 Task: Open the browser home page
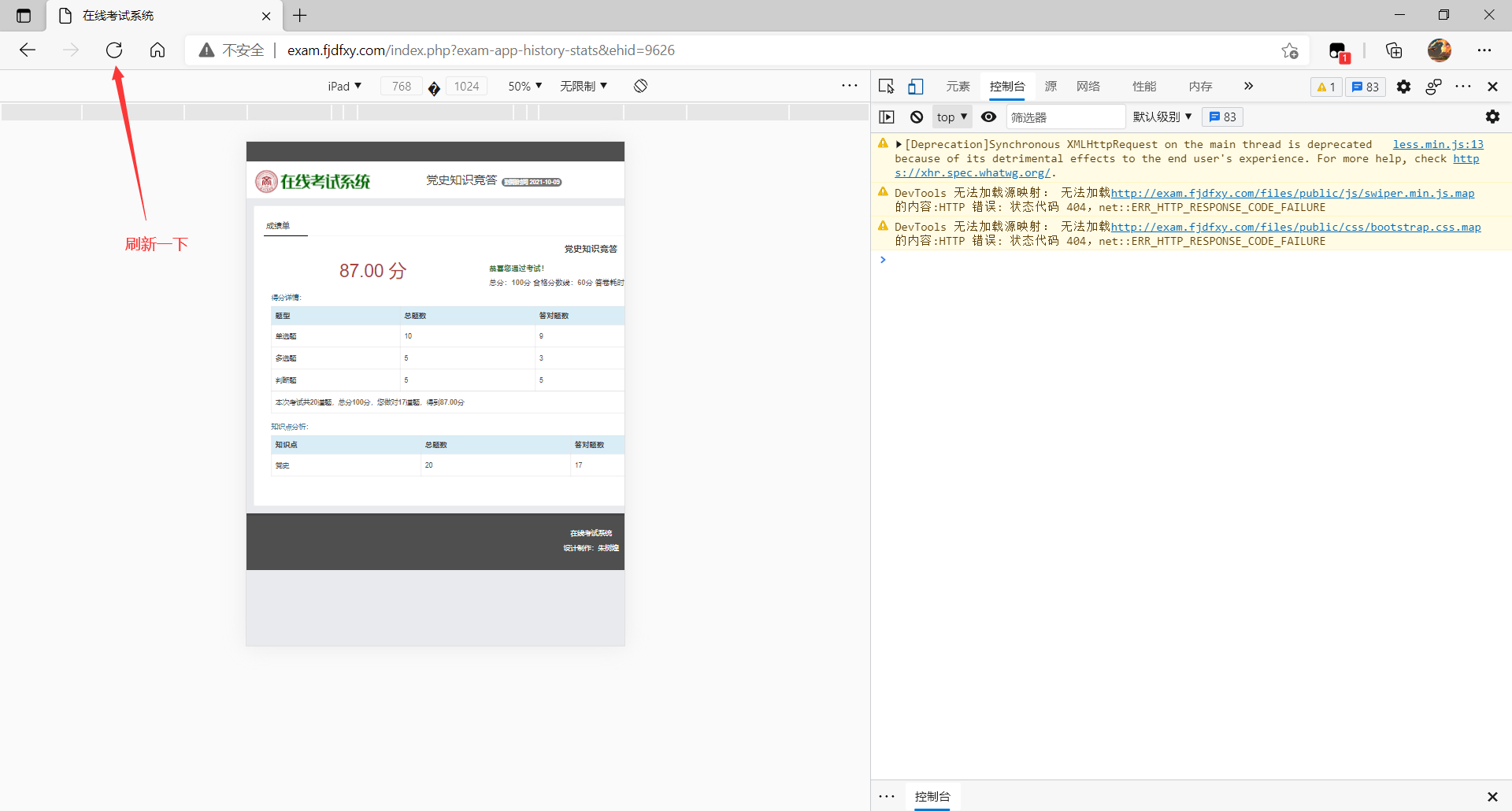157,50
